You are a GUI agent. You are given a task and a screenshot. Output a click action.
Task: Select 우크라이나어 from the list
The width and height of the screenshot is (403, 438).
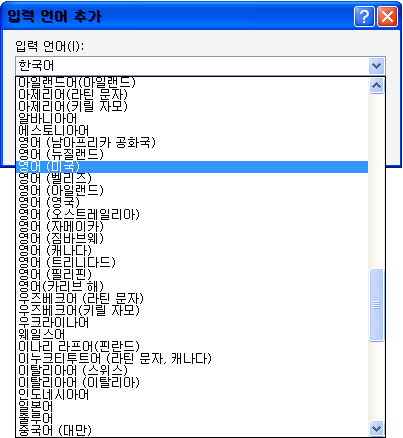pyautogui.click(x=192, y=322)
